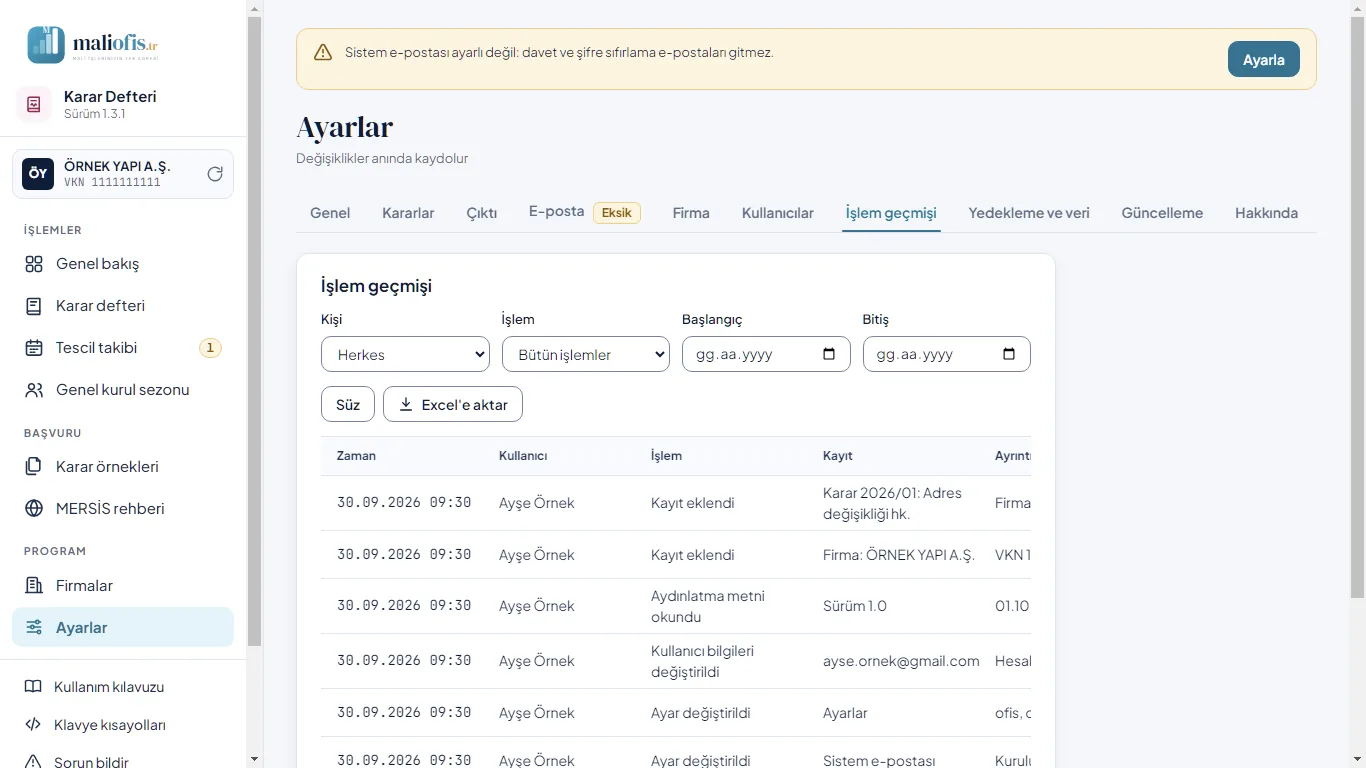
Task: Click the Excel'e aktar button
Action: coord(453,404)
